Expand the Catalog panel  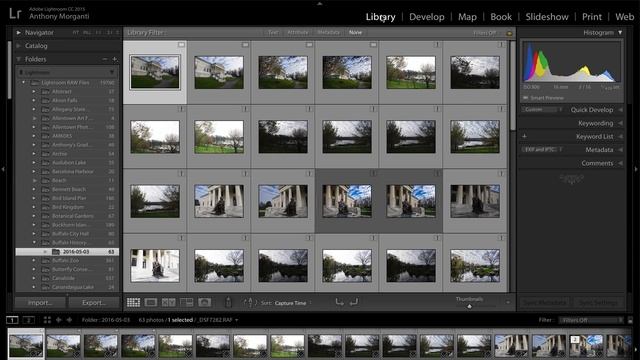point(18,46)
